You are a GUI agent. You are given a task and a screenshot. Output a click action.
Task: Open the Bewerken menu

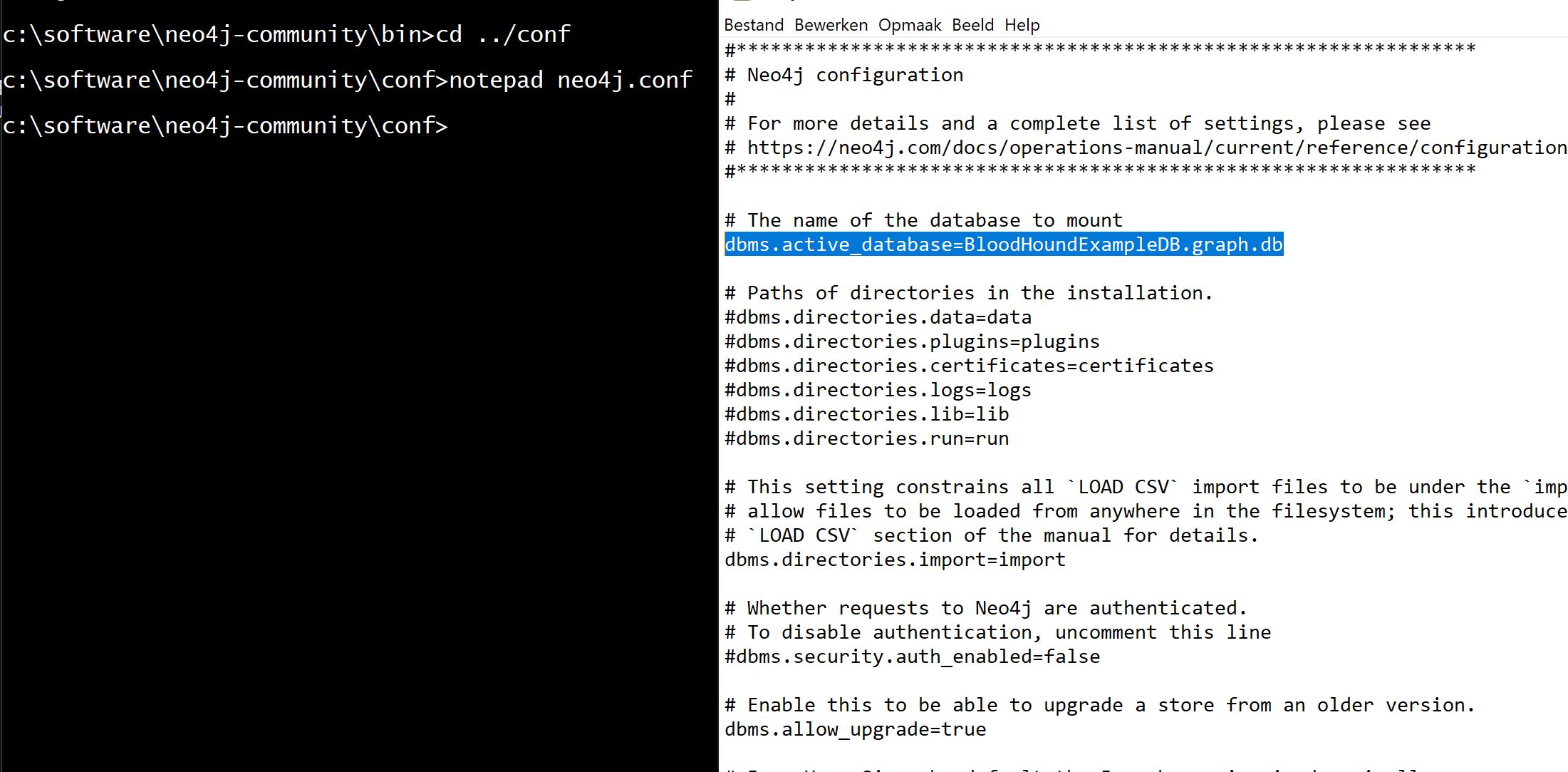[831, 25]
